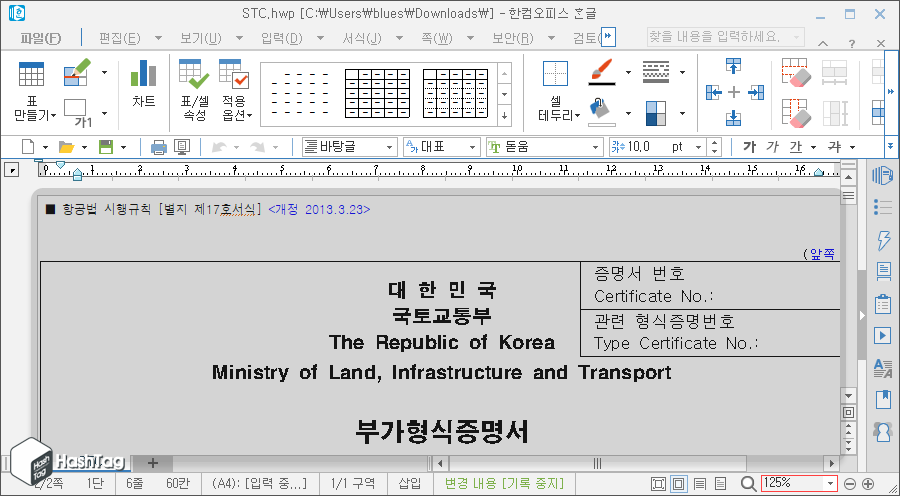This screenshot has height=496, width=900.
Task: Click the printer icon
Action: 158,147
